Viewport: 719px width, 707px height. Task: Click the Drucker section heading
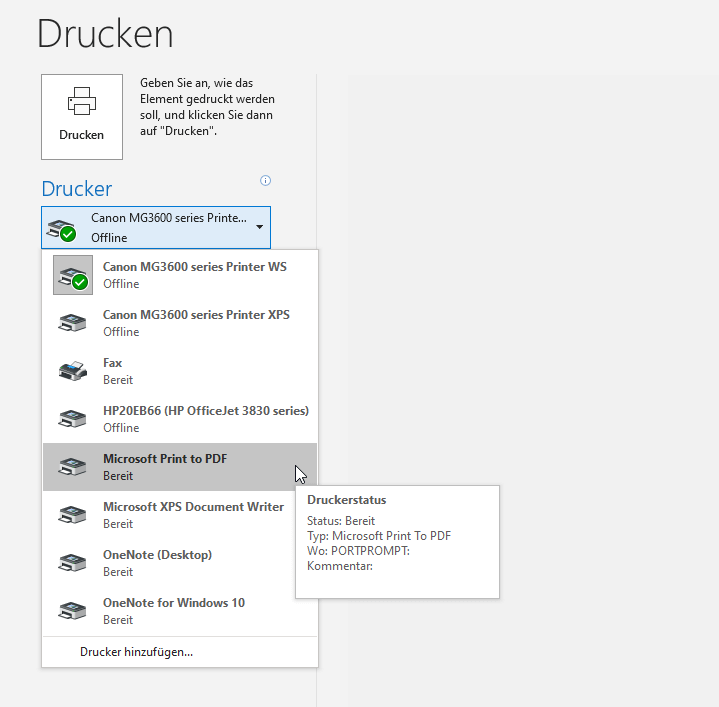[x=77, y=189]
